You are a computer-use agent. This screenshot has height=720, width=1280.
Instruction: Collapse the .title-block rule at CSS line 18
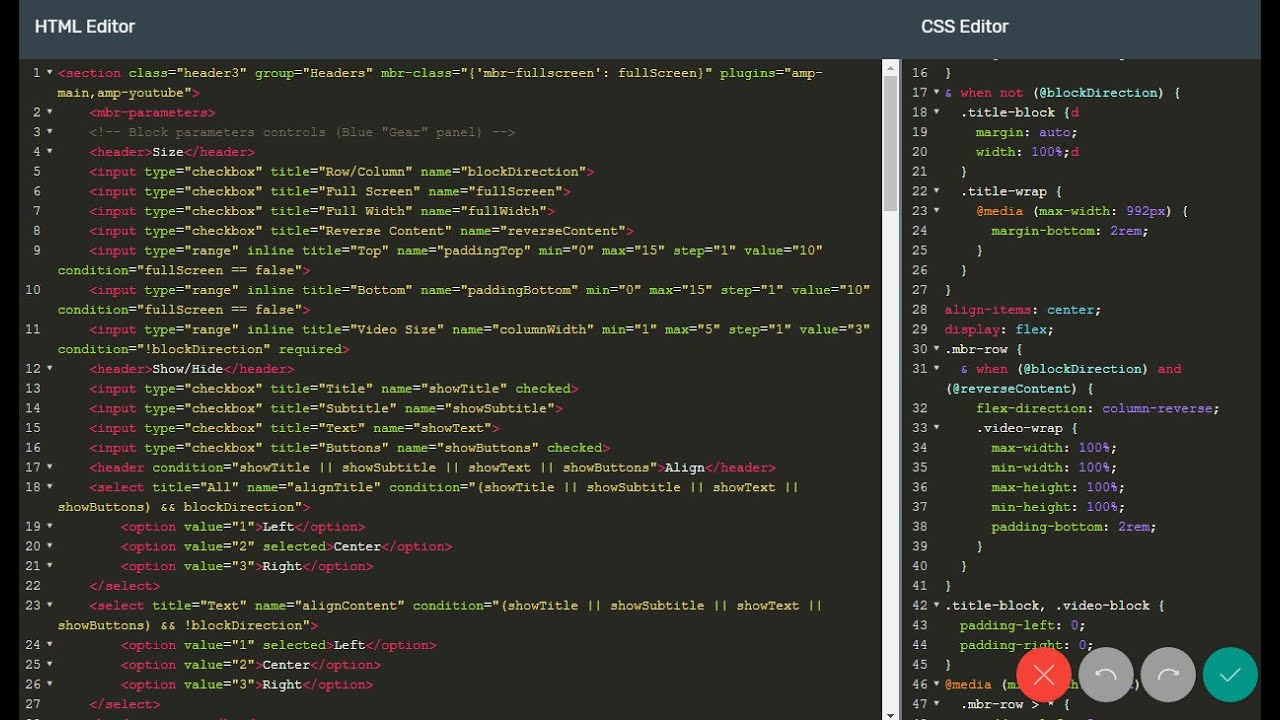click(937, 112)
